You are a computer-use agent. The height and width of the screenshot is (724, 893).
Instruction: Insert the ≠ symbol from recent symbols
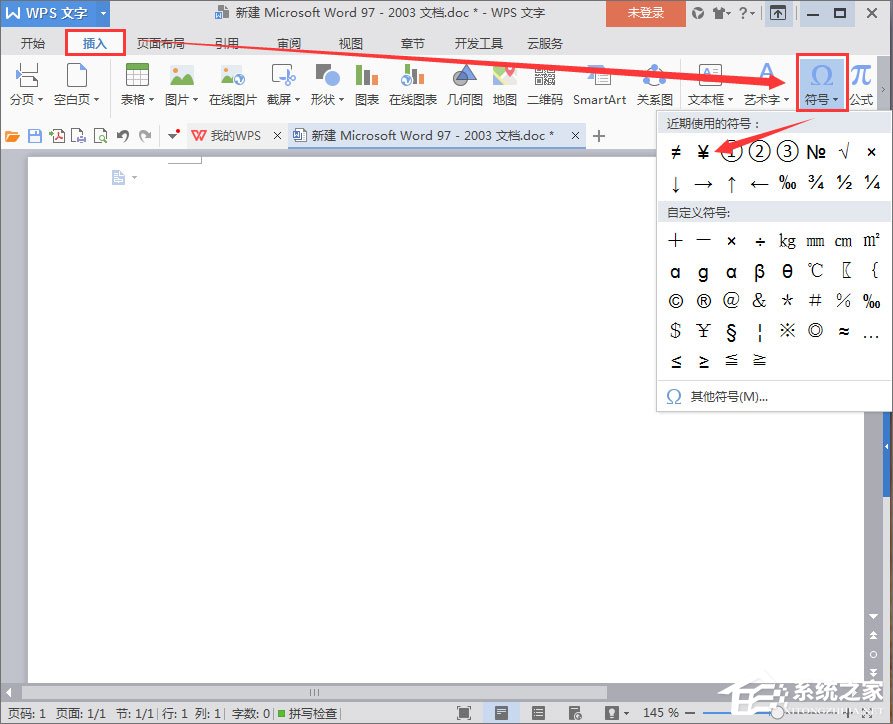coord(675,152)
